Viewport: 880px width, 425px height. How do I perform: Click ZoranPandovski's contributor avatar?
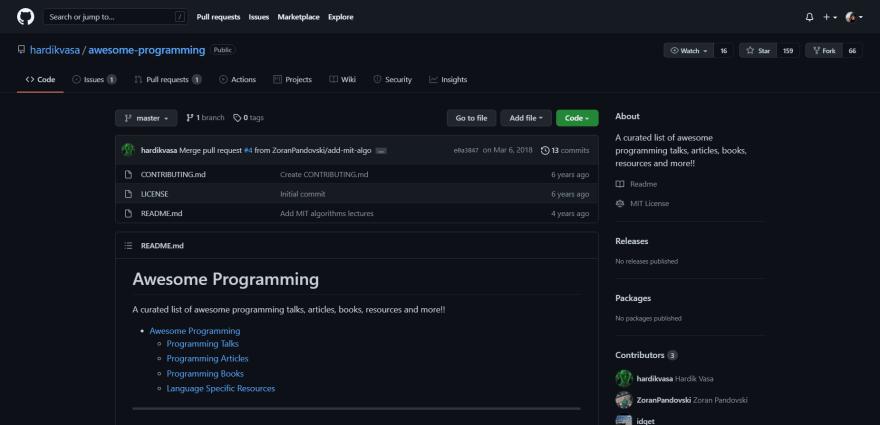624,400
